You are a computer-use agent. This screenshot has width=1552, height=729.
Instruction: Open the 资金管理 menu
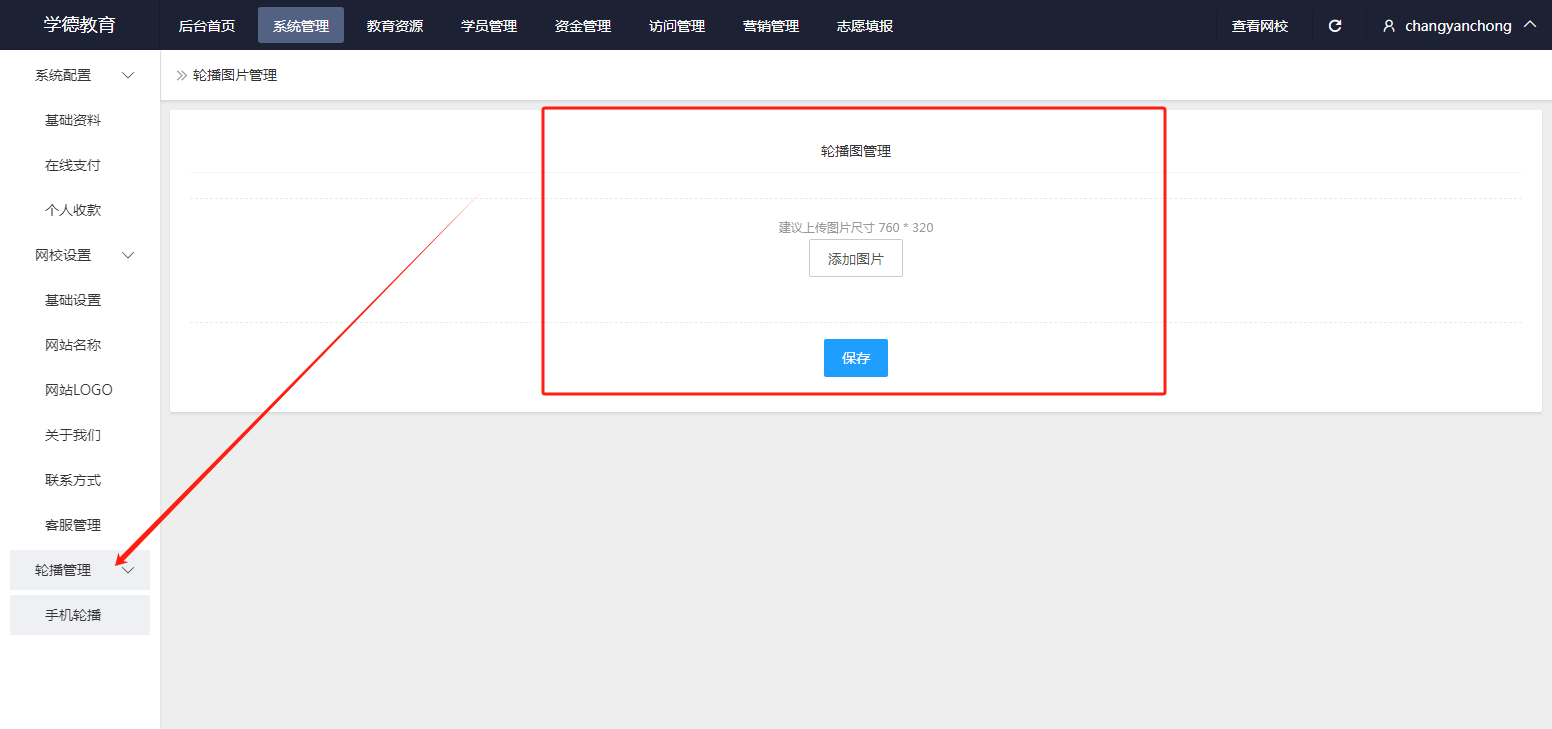click(583, 26)
